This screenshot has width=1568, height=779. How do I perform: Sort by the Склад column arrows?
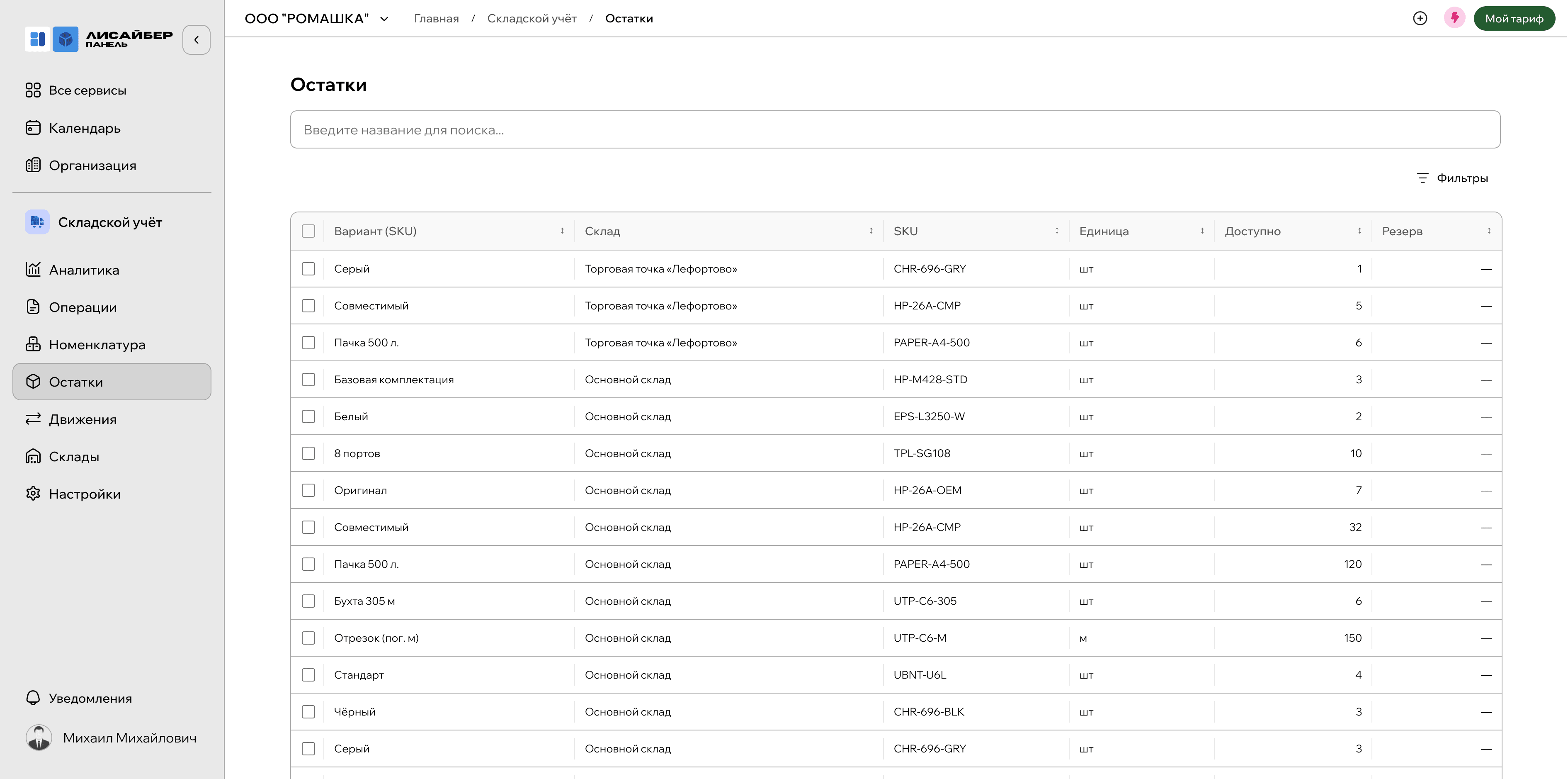click(x=871, y=231)
